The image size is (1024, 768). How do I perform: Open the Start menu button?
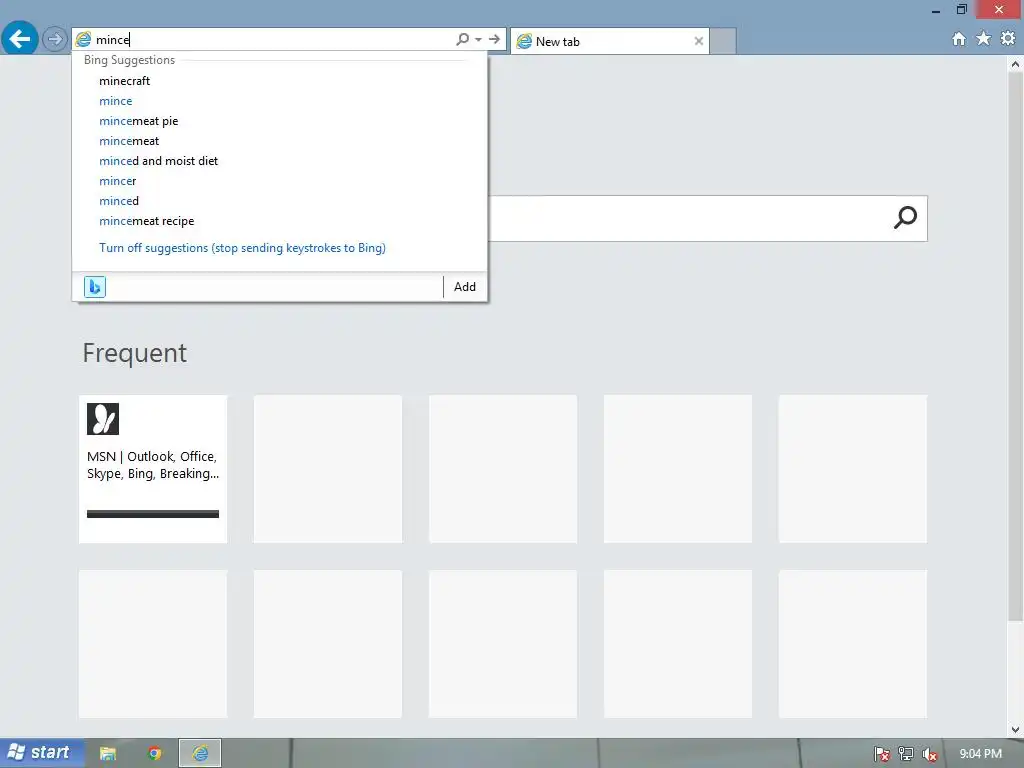(41, 753)
